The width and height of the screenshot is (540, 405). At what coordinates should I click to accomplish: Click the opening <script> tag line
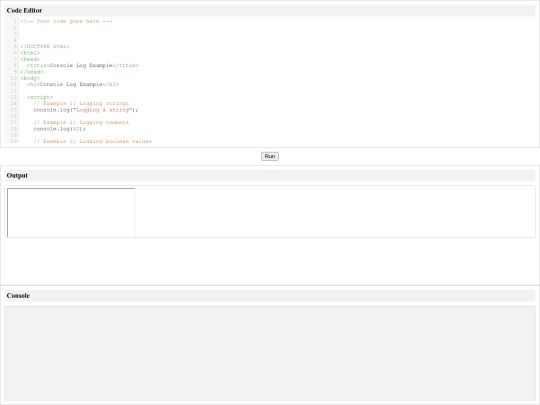click(x=40, y=97)
